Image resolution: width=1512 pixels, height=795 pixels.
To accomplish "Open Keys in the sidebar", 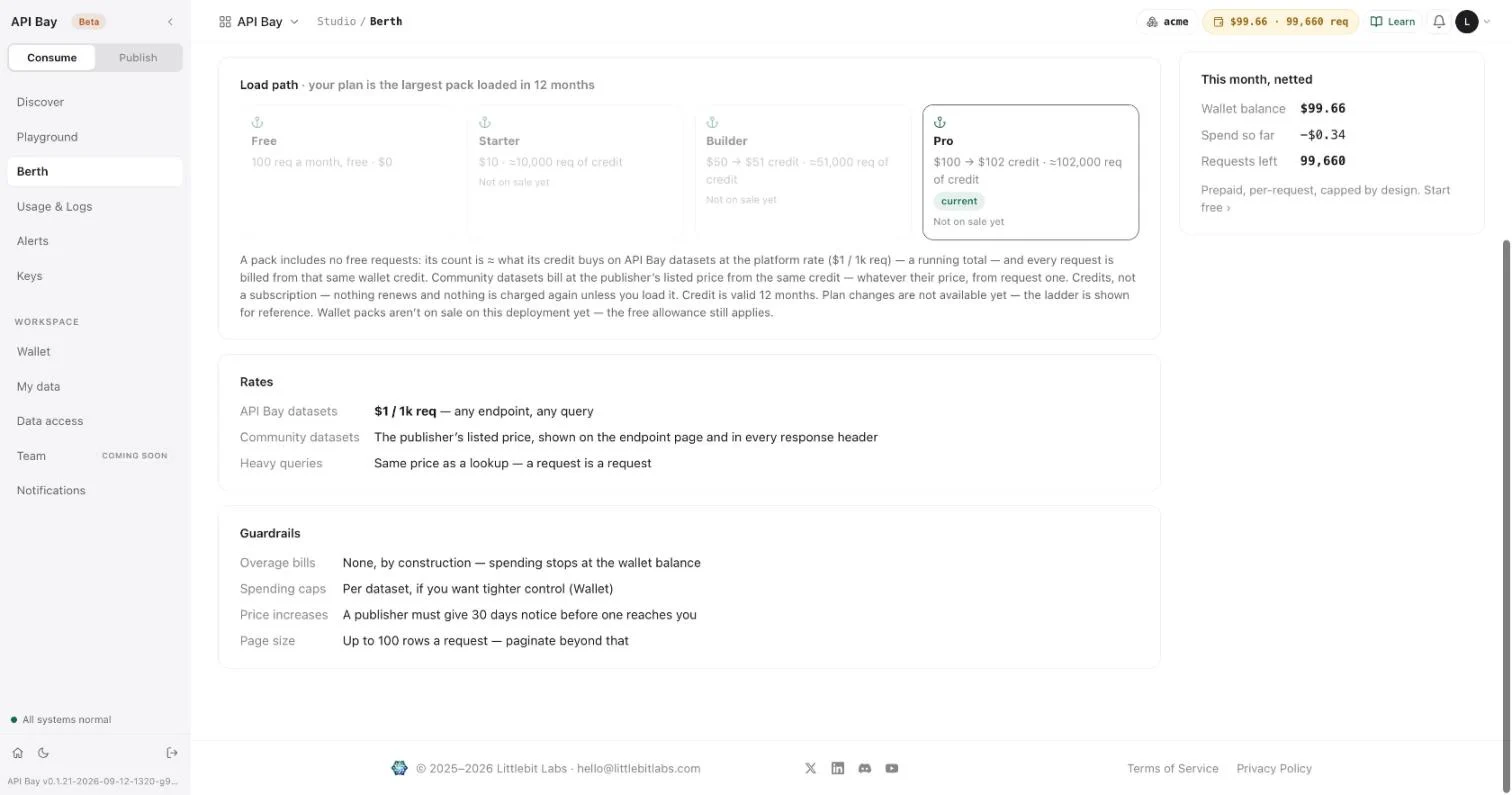I will click(94, 276).
